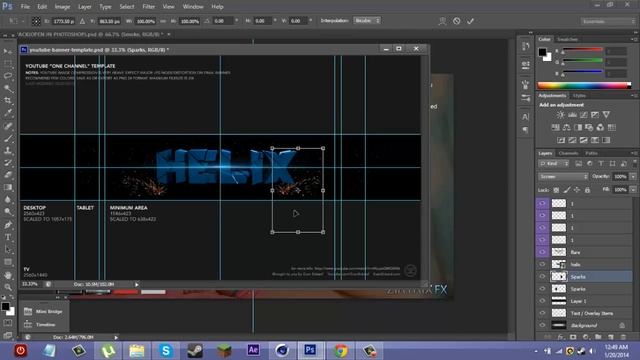Switch to the Styles tab
The image size is (640, 360).
coord(579,96)
